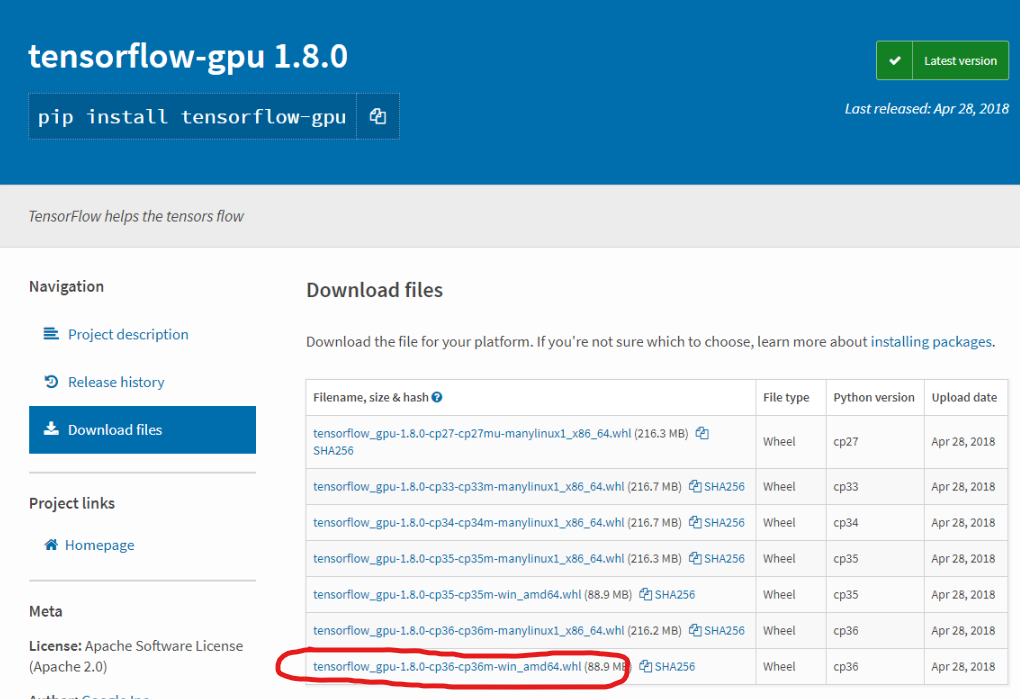
Task: Click the Download files arrow icon
Action: [51, 429]
